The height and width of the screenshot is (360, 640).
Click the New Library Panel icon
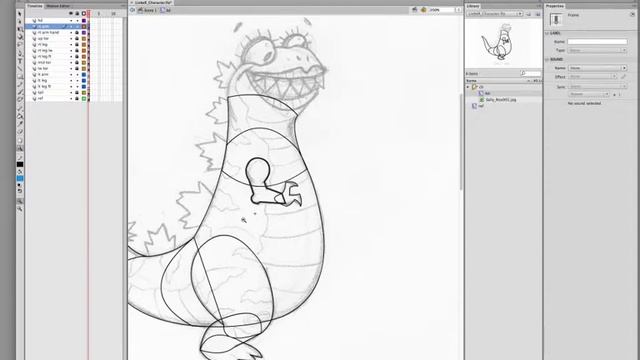click(538, 14)
